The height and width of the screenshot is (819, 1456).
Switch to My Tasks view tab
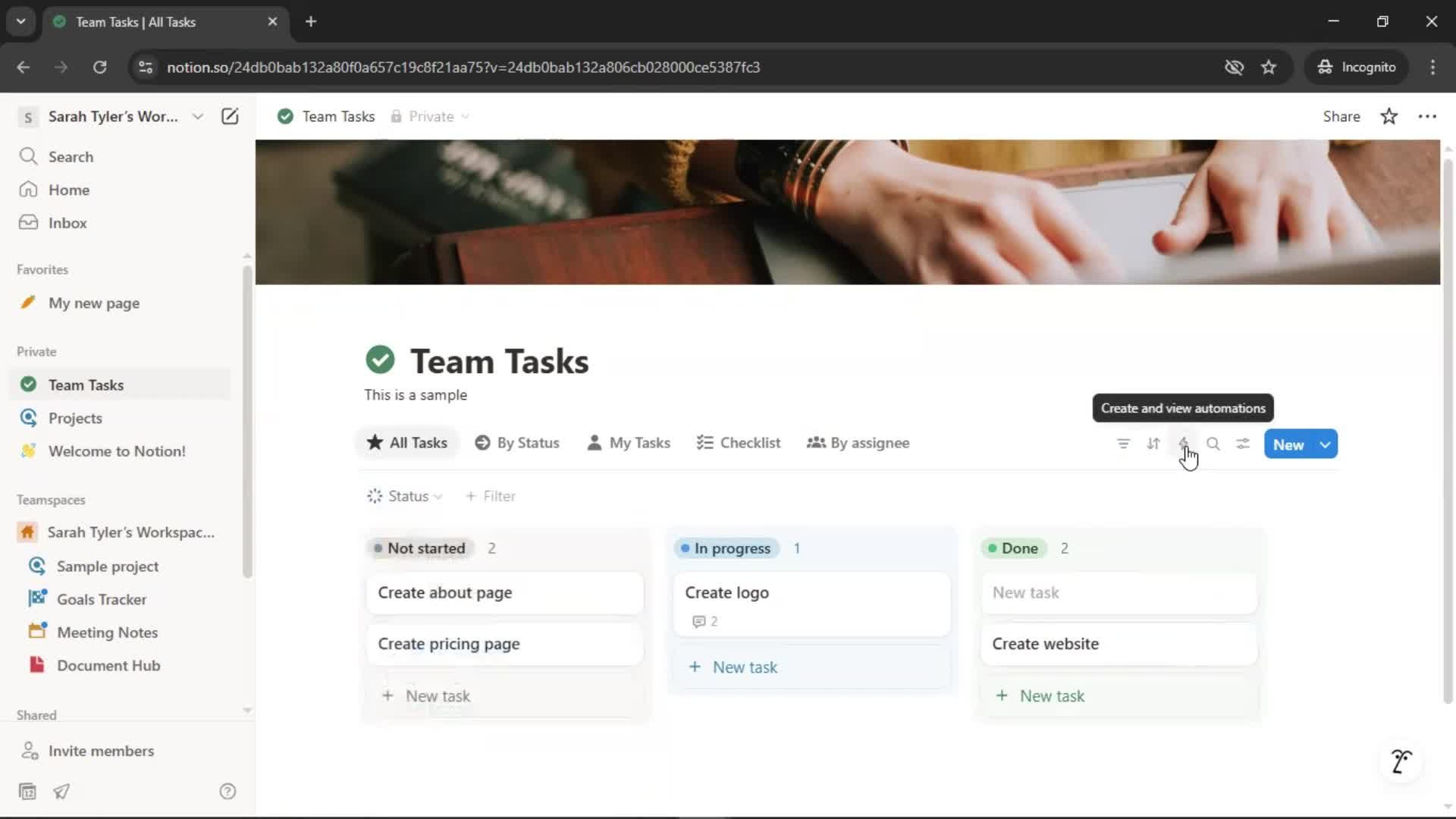coord(629,443)
